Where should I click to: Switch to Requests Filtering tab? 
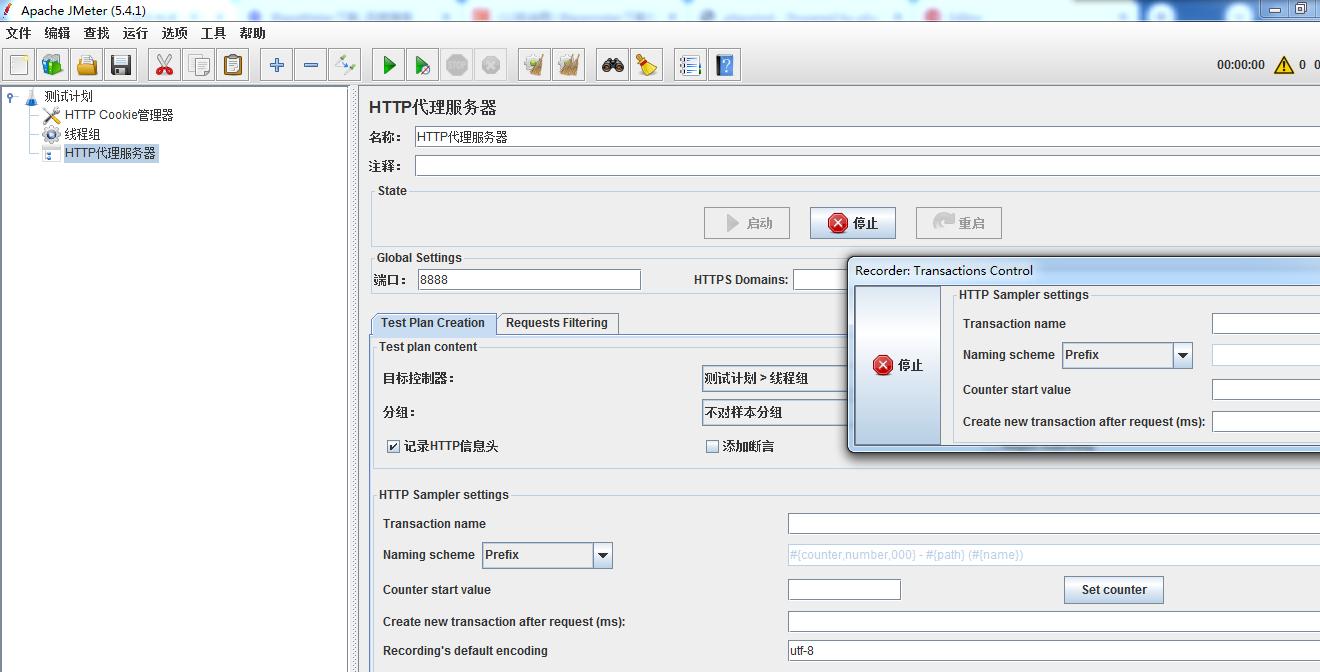point(556,323)
